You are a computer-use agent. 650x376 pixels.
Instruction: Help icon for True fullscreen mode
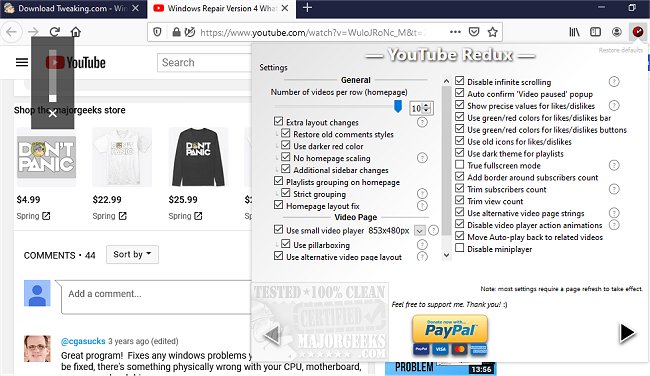pyautogui.click(x=614, y=165)
